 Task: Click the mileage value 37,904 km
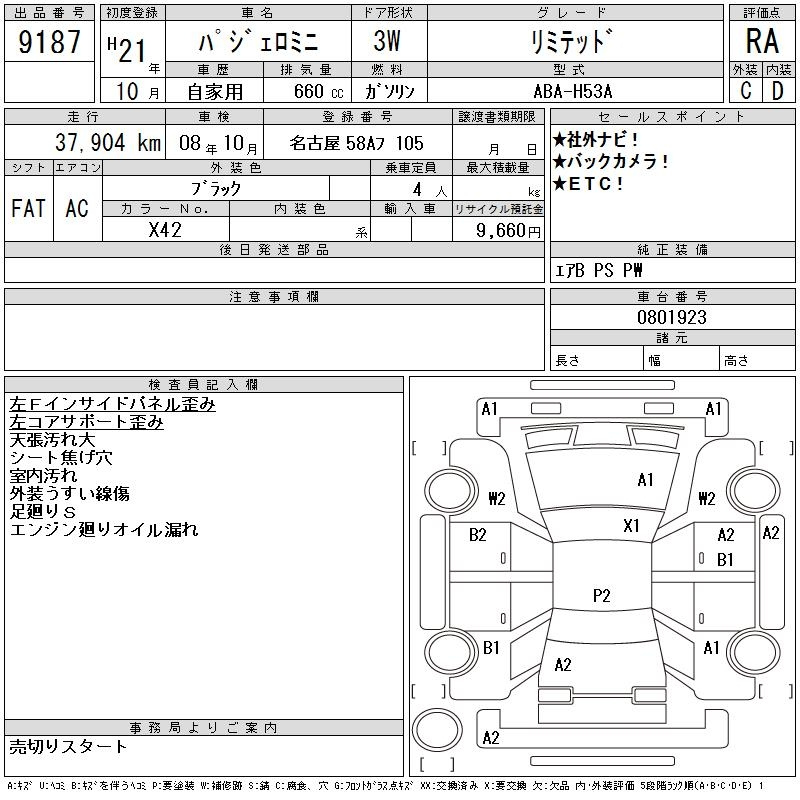[x=98, y=143]
